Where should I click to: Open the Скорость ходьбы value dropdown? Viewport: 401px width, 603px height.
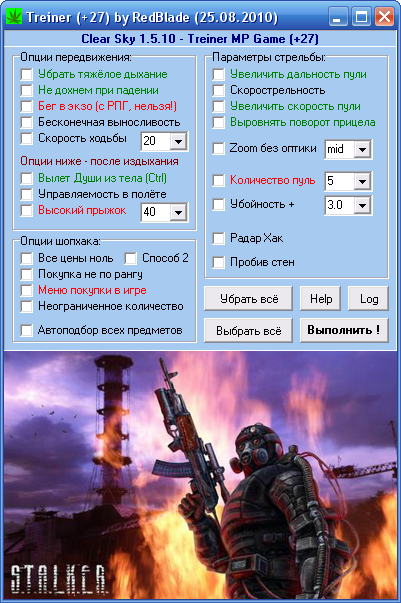pos(178,142)
